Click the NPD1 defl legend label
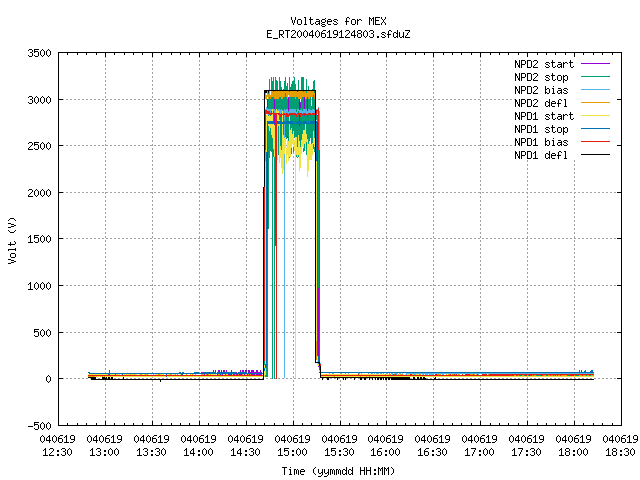Image resolution: width=640 pixels, height=480 pixels. point(541,156)
